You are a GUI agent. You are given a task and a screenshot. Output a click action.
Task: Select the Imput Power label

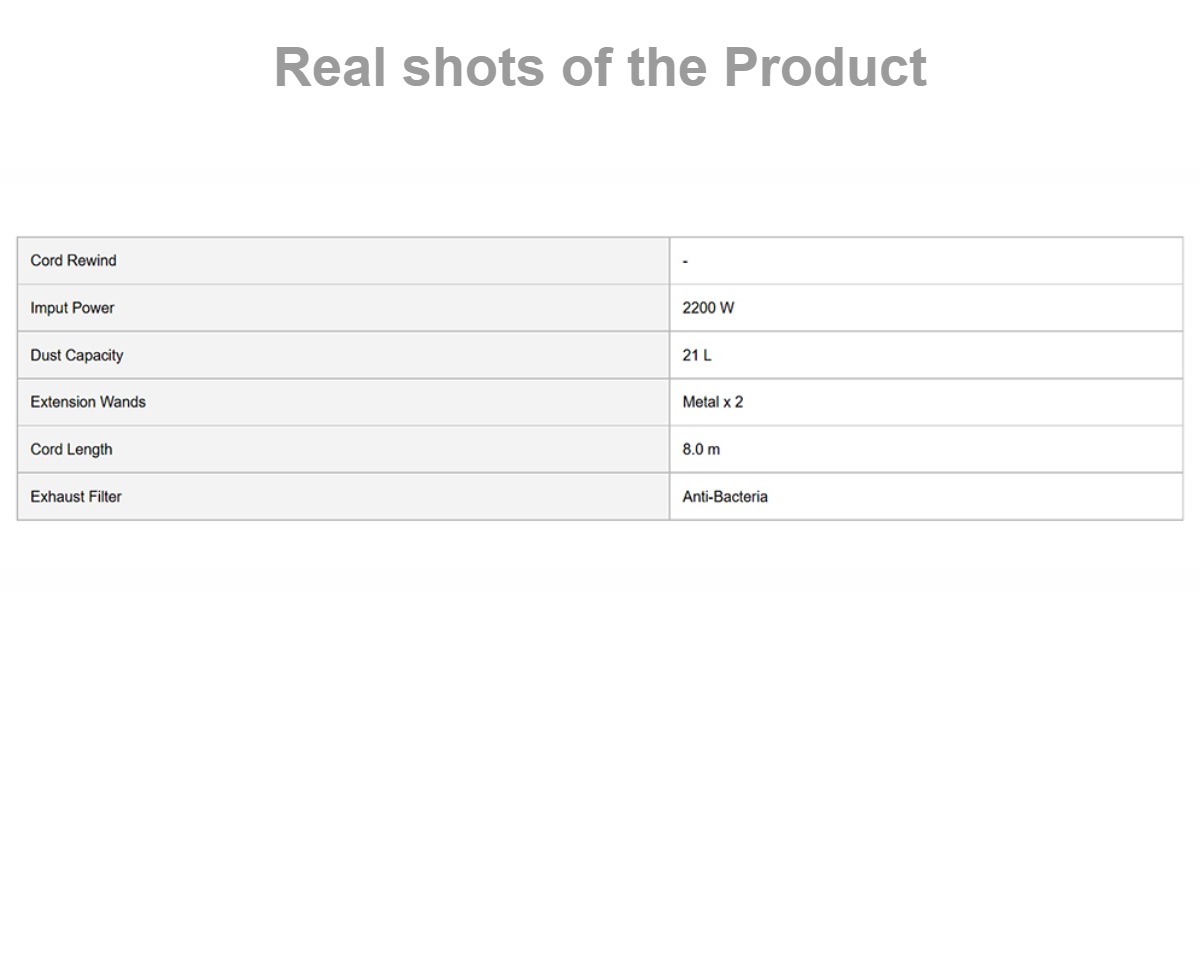72,308
